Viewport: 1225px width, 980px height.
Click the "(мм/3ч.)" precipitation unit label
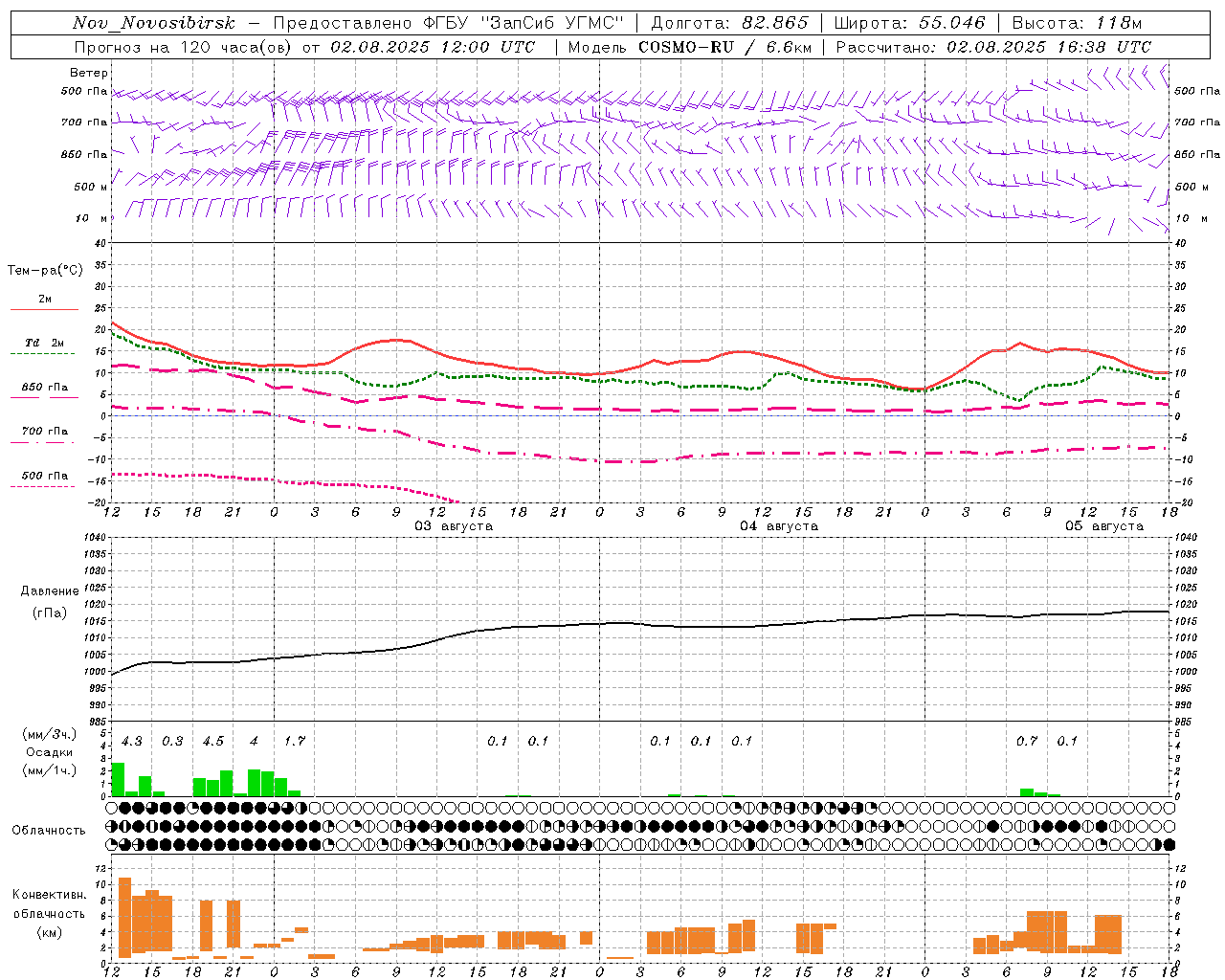coord(49,734)
